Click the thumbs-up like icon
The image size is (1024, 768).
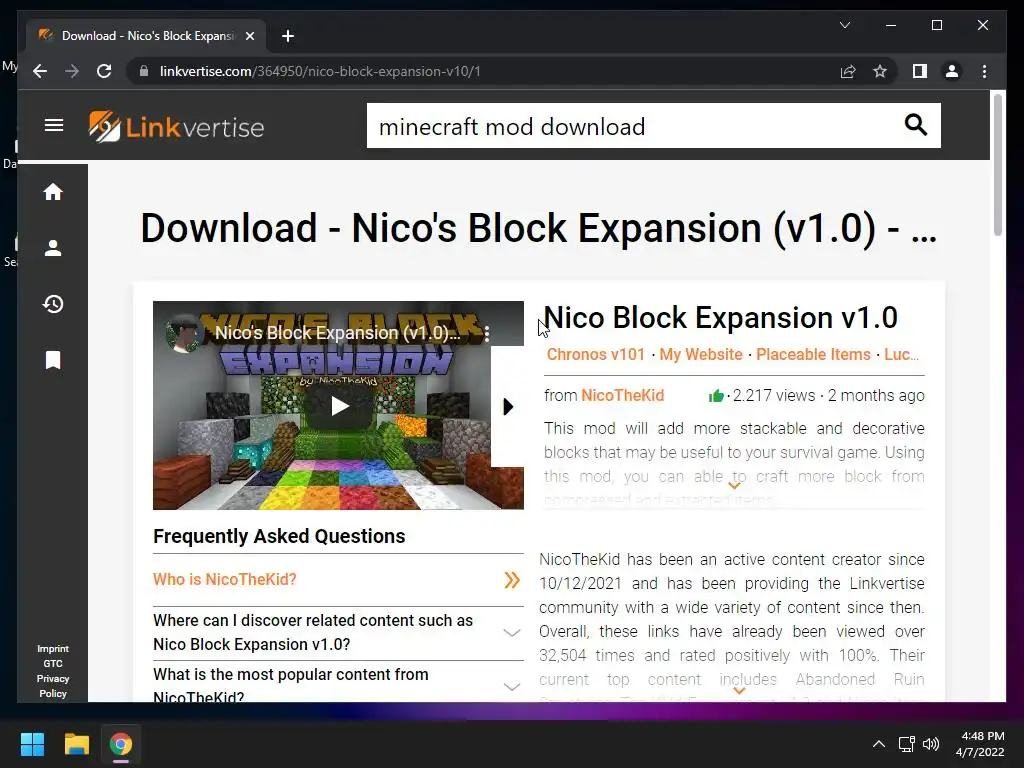pyautogui.click(x=716, y=395)
